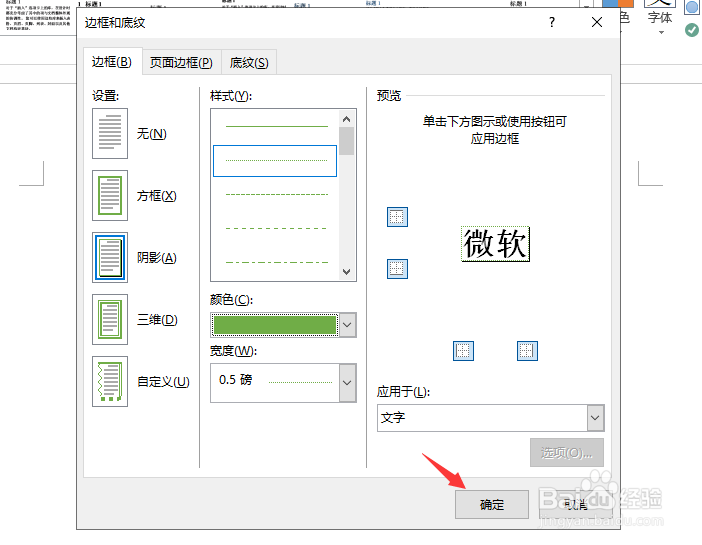Click the 微软 preview sample text

[x=495, y=244]
